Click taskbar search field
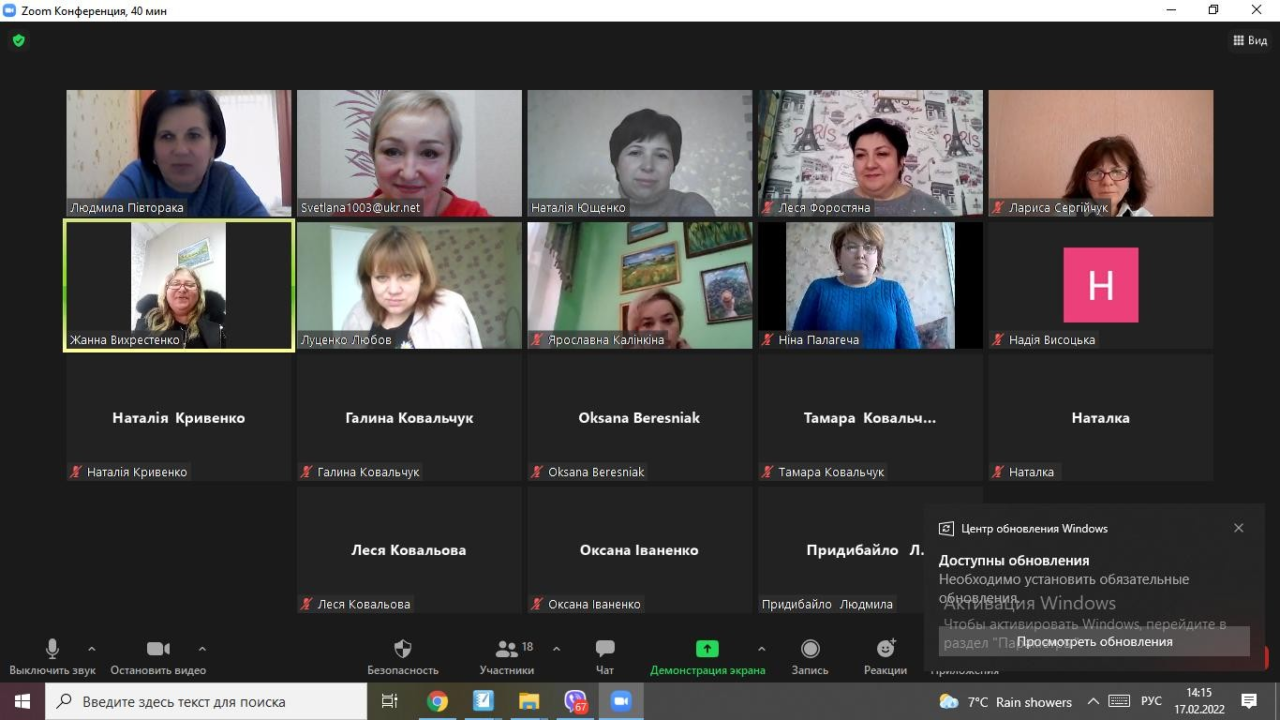The height and width of the screenshot is (720, 1280). [206, 701]
